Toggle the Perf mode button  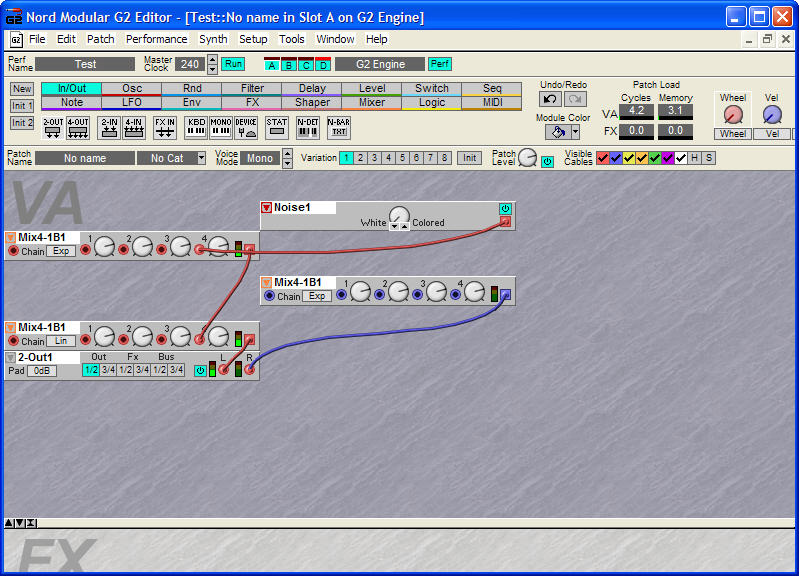(x=440, y=64)
